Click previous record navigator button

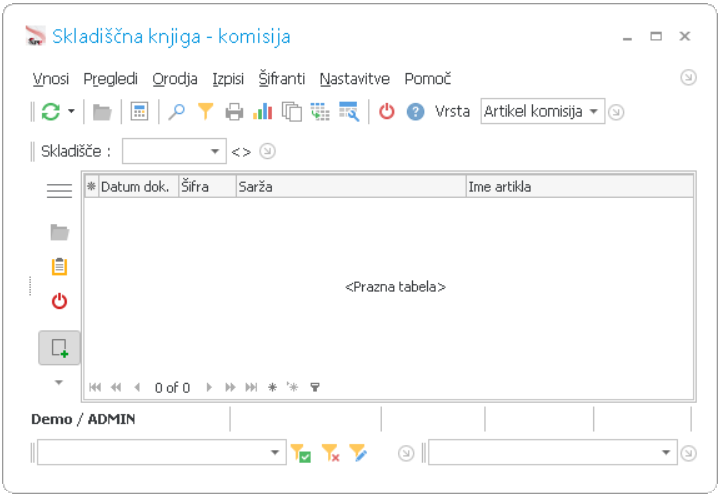coord(137,387)
